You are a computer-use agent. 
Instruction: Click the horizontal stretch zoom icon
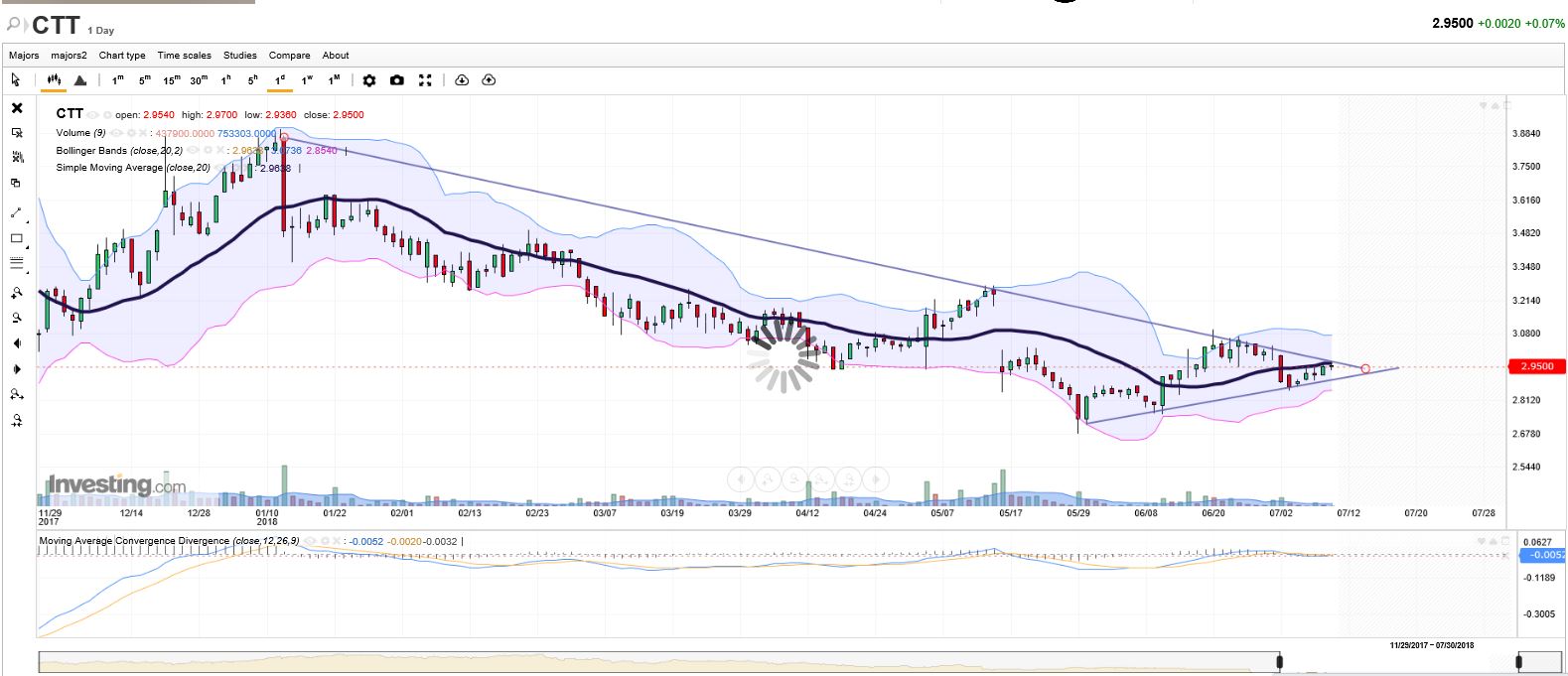tap(17, 394)
